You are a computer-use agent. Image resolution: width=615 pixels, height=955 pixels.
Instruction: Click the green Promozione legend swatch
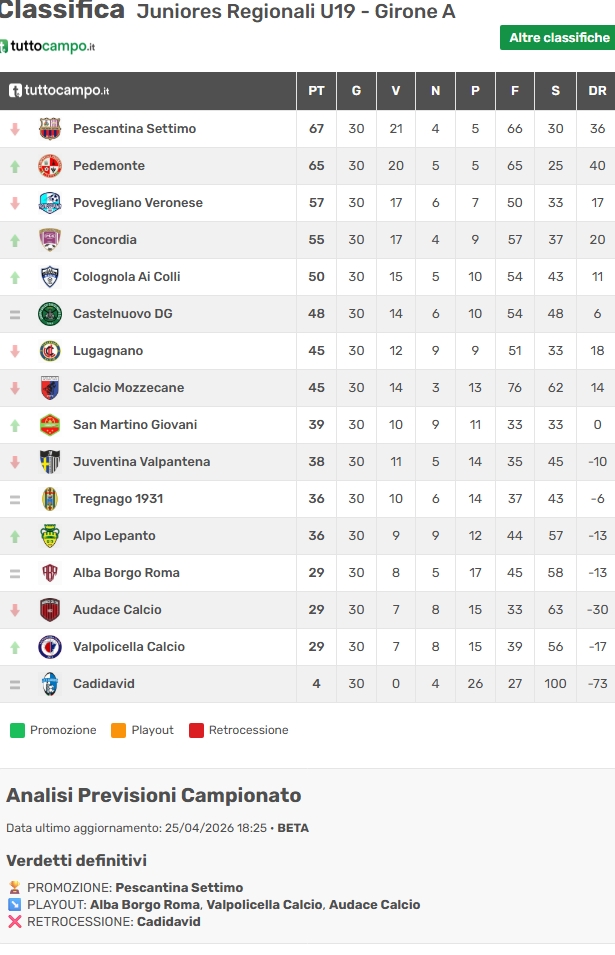pyautogui.click(x=17, y=730)
